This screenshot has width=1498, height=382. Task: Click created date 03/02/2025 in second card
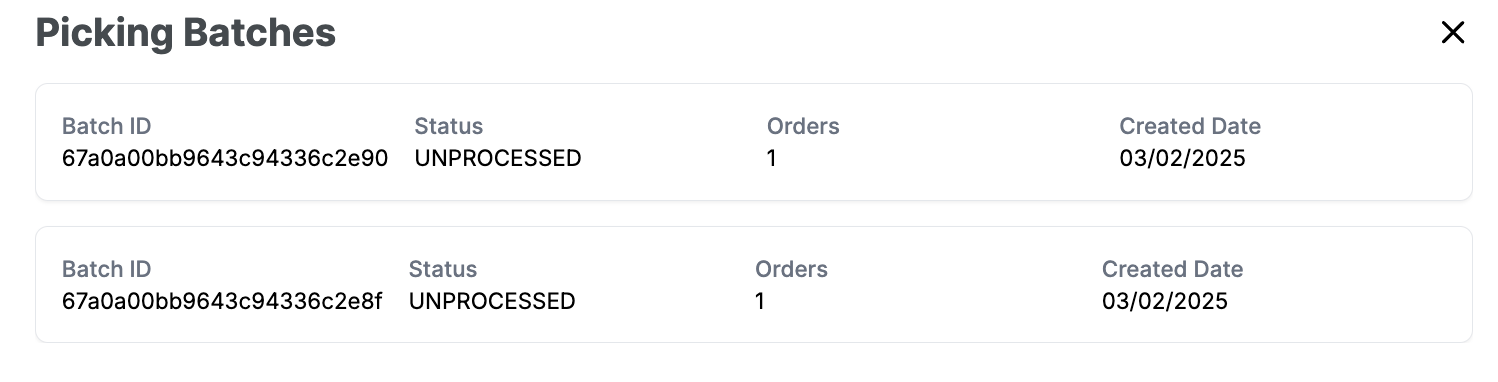tap(1165, 301)
